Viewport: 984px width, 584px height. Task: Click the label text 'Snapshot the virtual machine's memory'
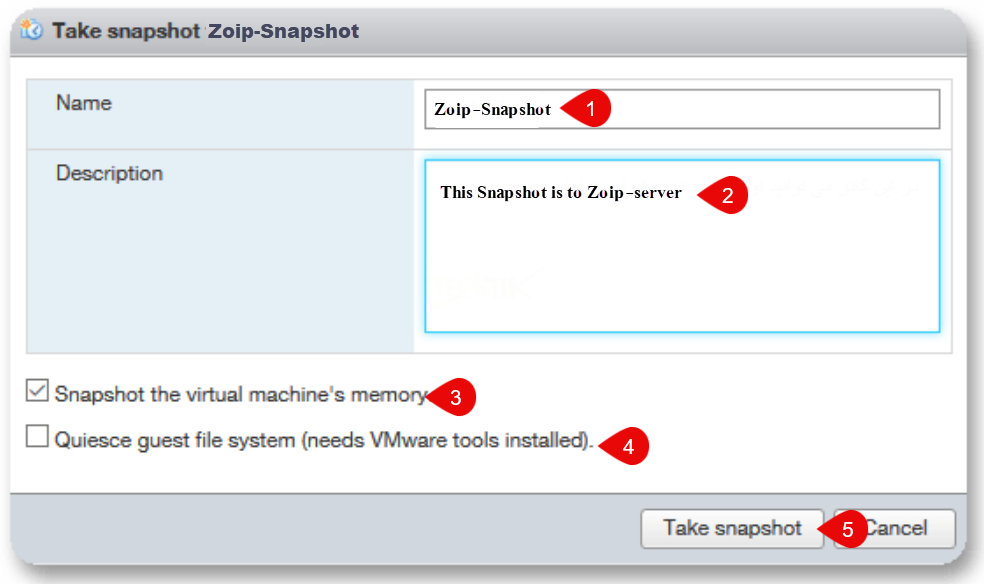(x=241, y=395)
